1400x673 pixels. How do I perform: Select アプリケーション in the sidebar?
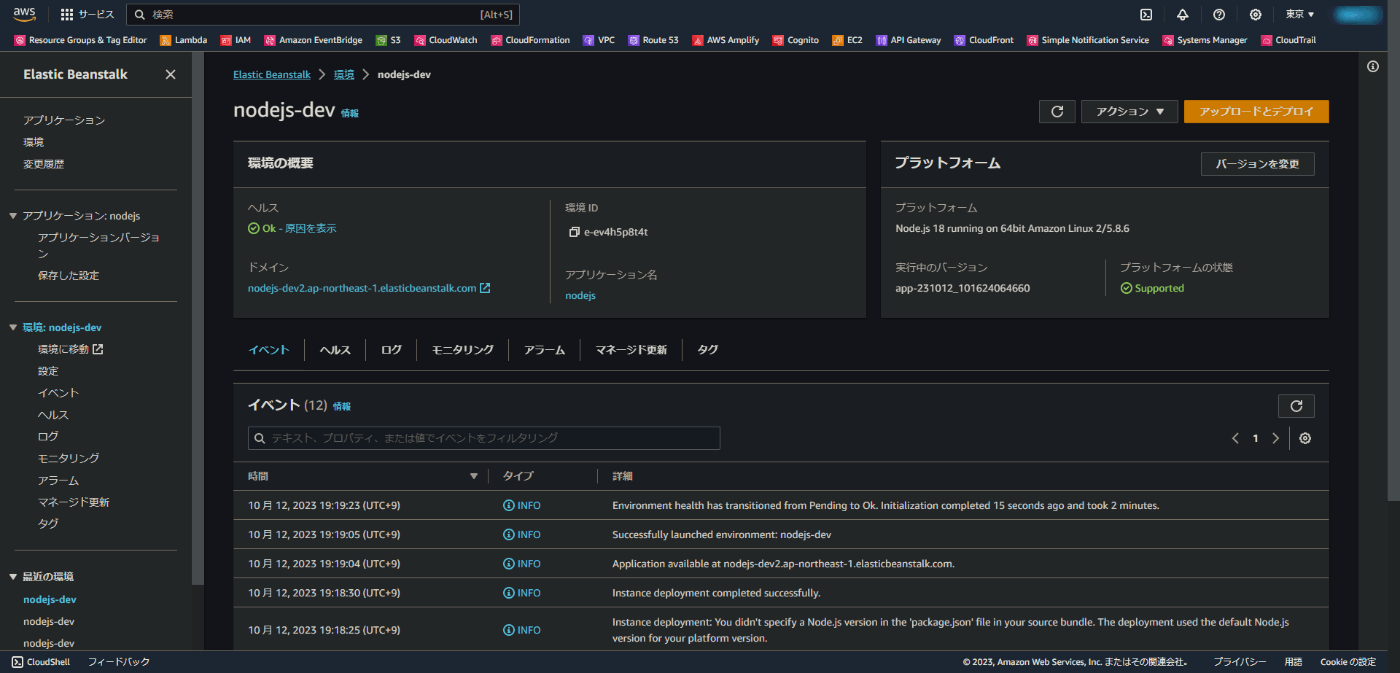64,120
